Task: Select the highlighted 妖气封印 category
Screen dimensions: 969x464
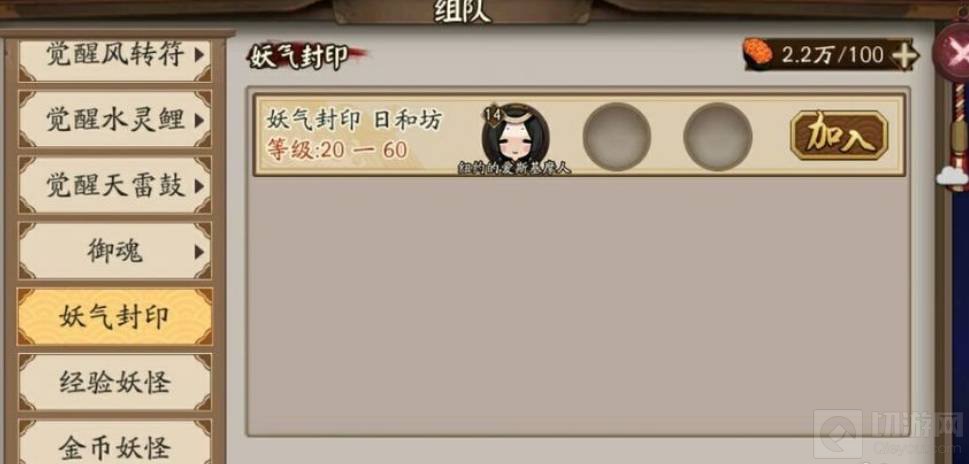Action: coord(115,317)
